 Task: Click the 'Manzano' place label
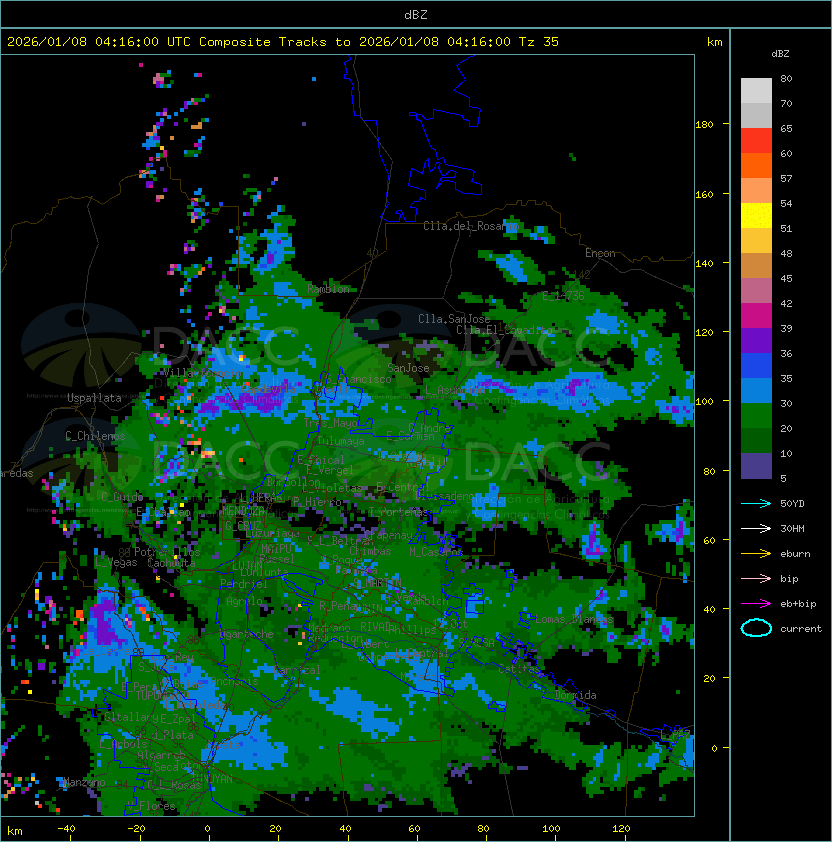pos(84,782)
